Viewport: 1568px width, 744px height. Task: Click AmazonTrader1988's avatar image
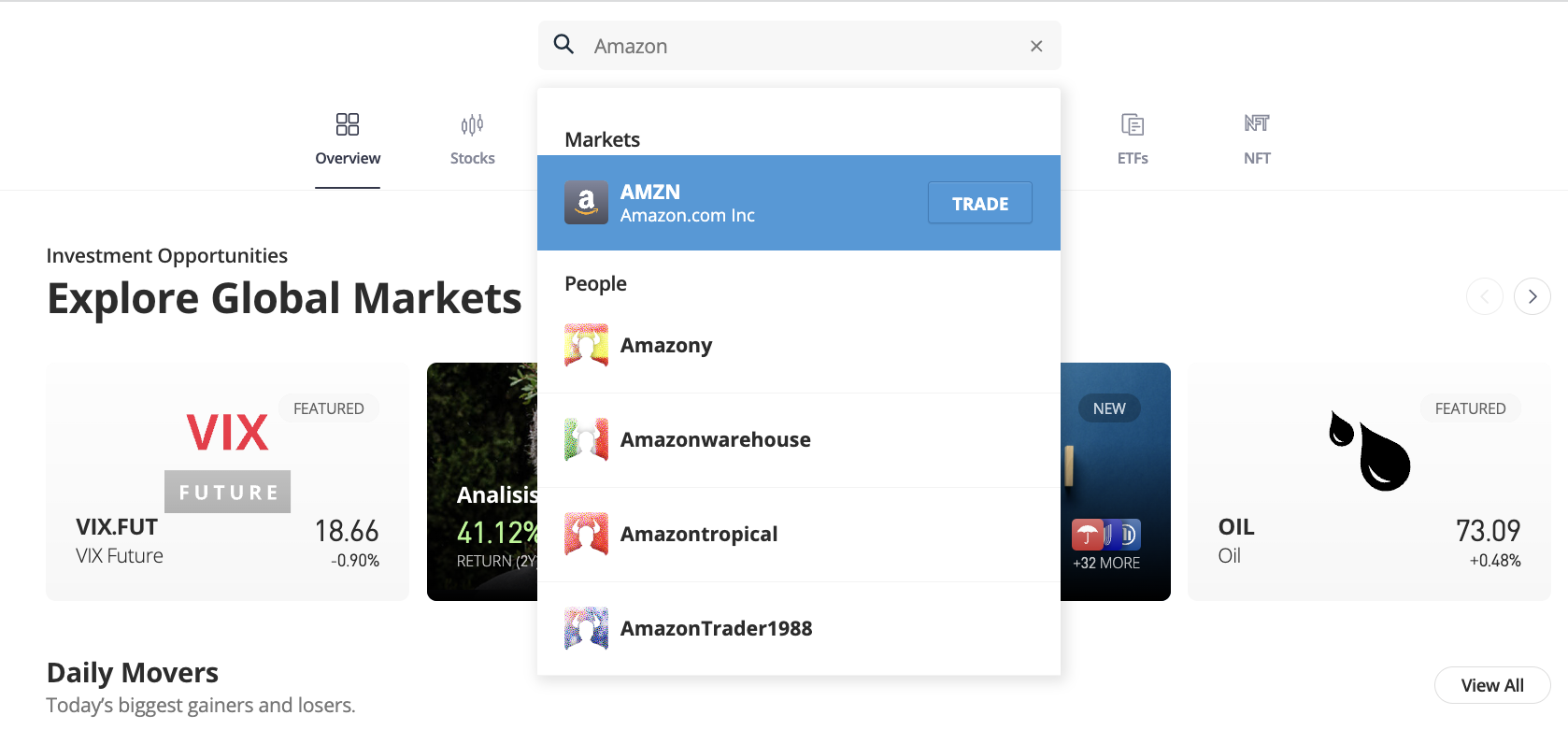pyautogui.click(x=587, y=629)
